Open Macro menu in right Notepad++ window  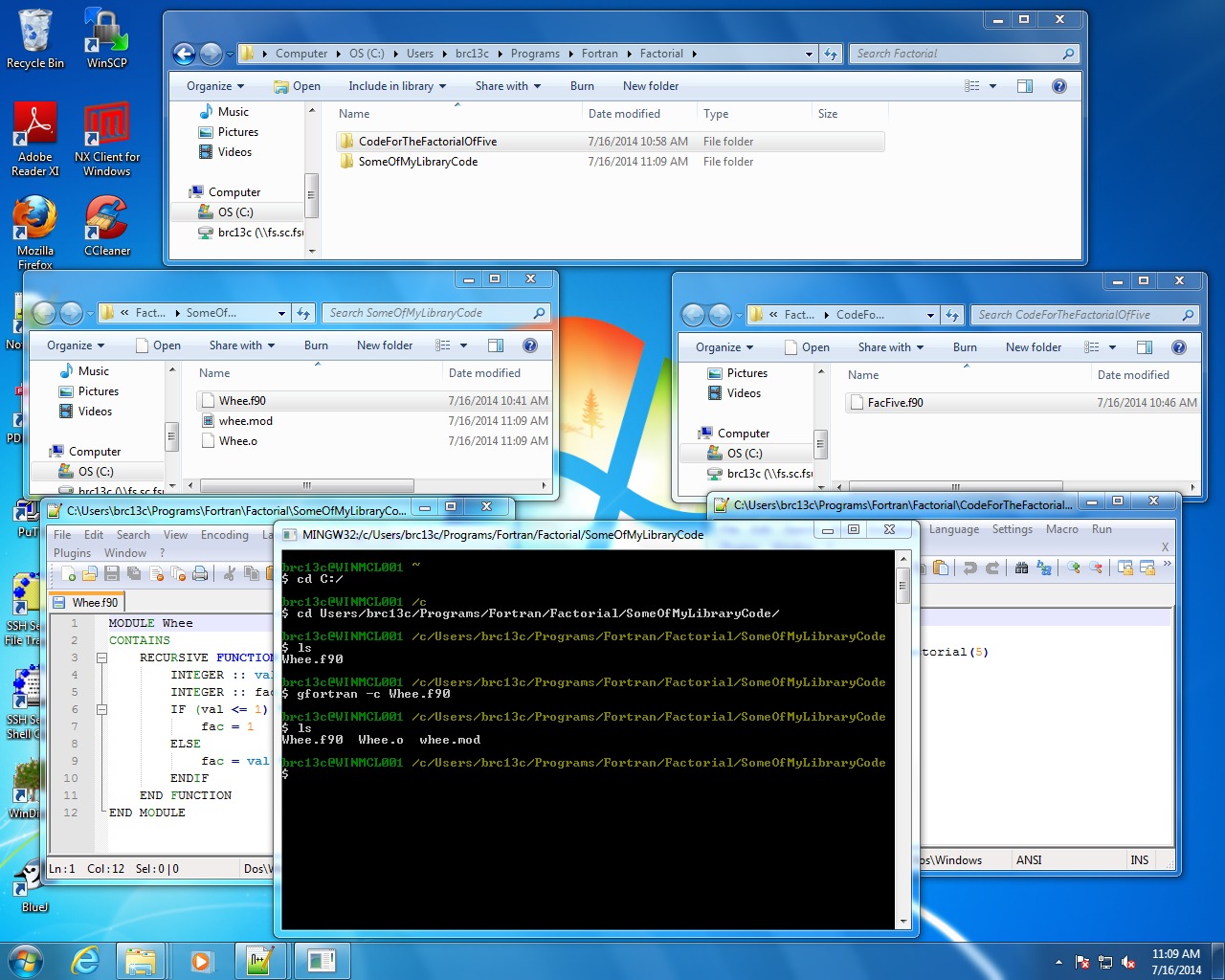[x=1061, y=529]
